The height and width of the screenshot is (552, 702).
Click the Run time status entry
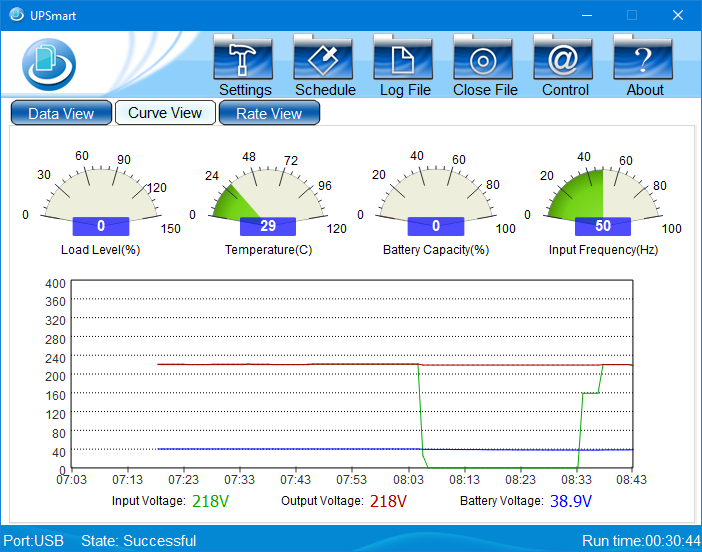pos(641,541)
